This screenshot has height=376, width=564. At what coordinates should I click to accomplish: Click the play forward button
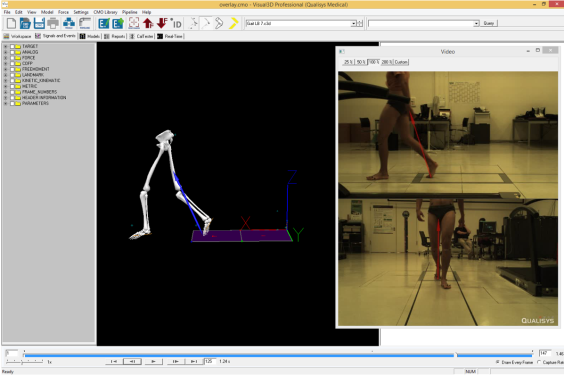coord(154,361)
